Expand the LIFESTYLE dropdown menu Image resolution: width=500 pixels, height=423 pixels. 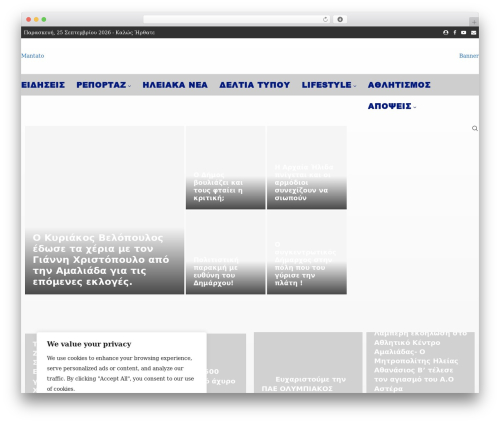point(329,85)
